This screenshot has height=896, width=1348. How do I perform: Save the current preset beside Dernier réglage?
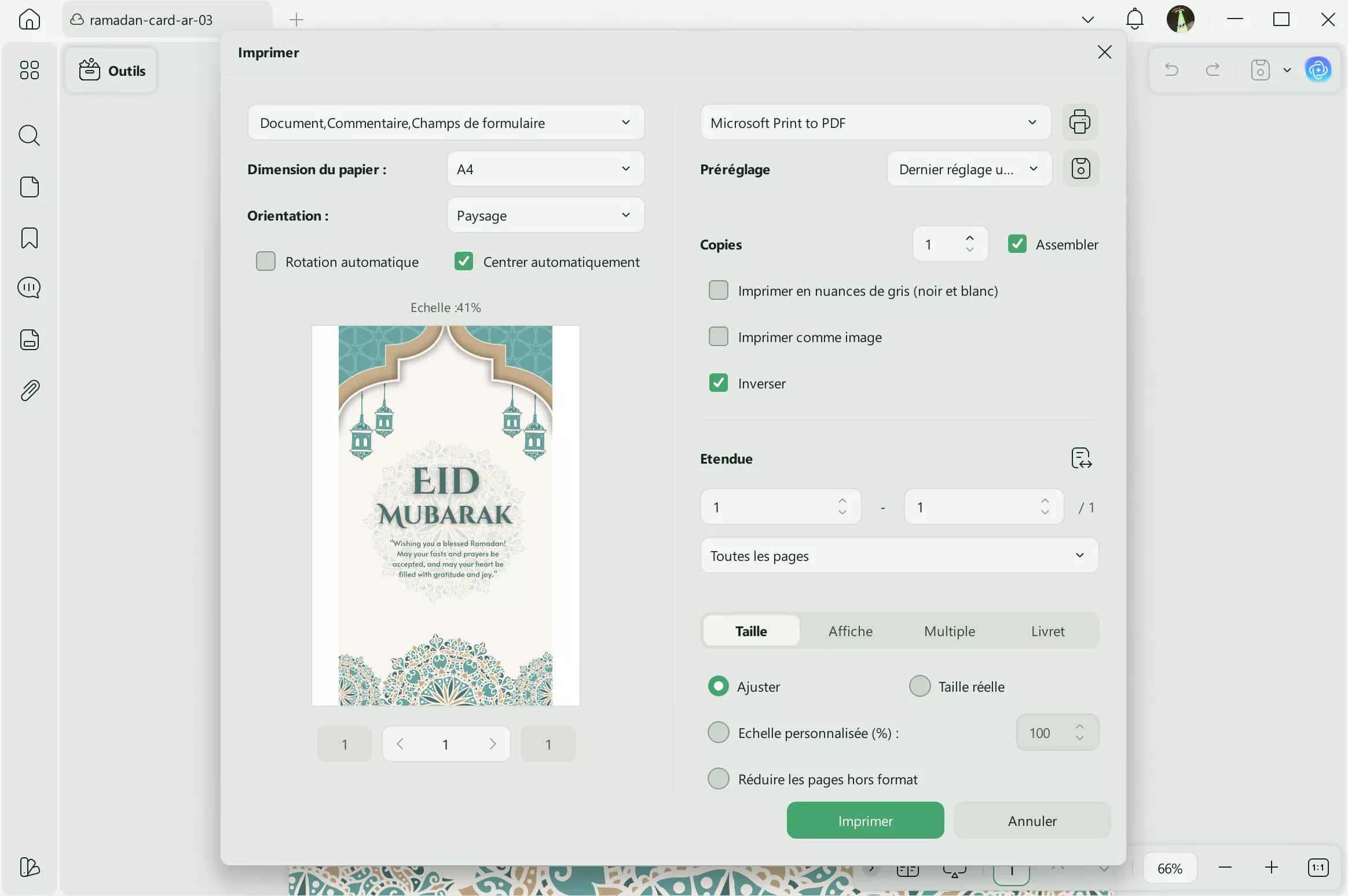(1082, 169)
